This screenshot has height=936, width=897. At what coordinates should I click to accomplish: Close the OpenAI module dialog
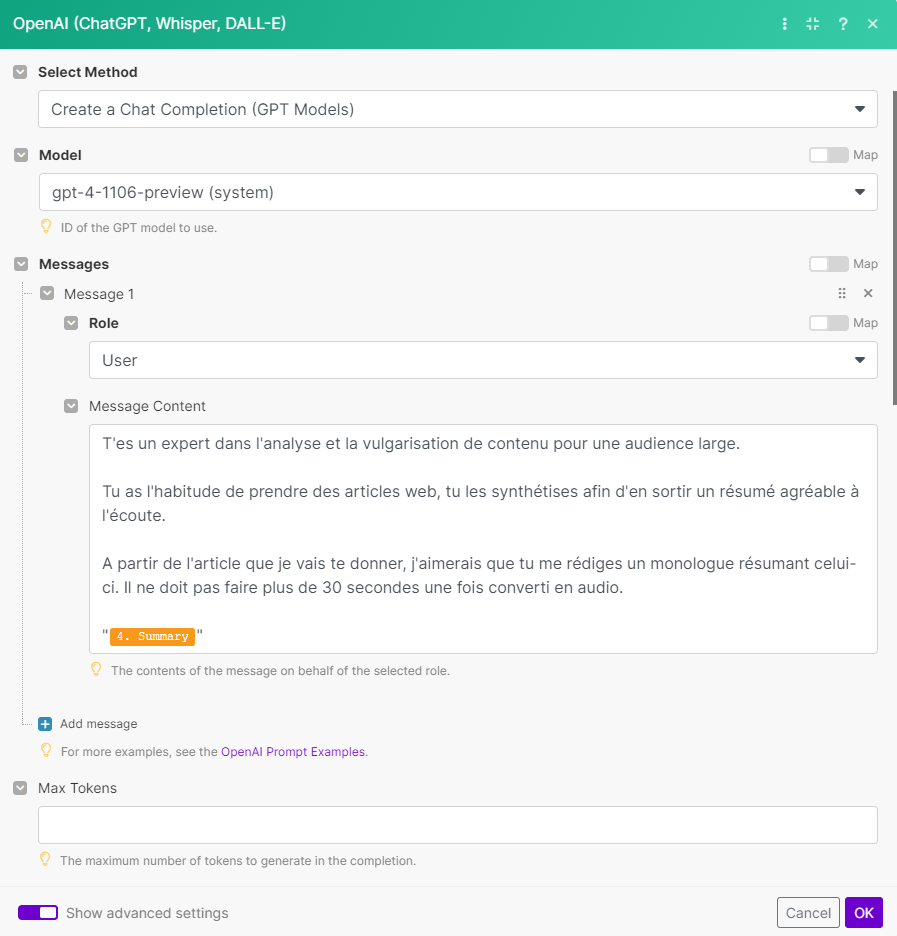click(873, 24)
